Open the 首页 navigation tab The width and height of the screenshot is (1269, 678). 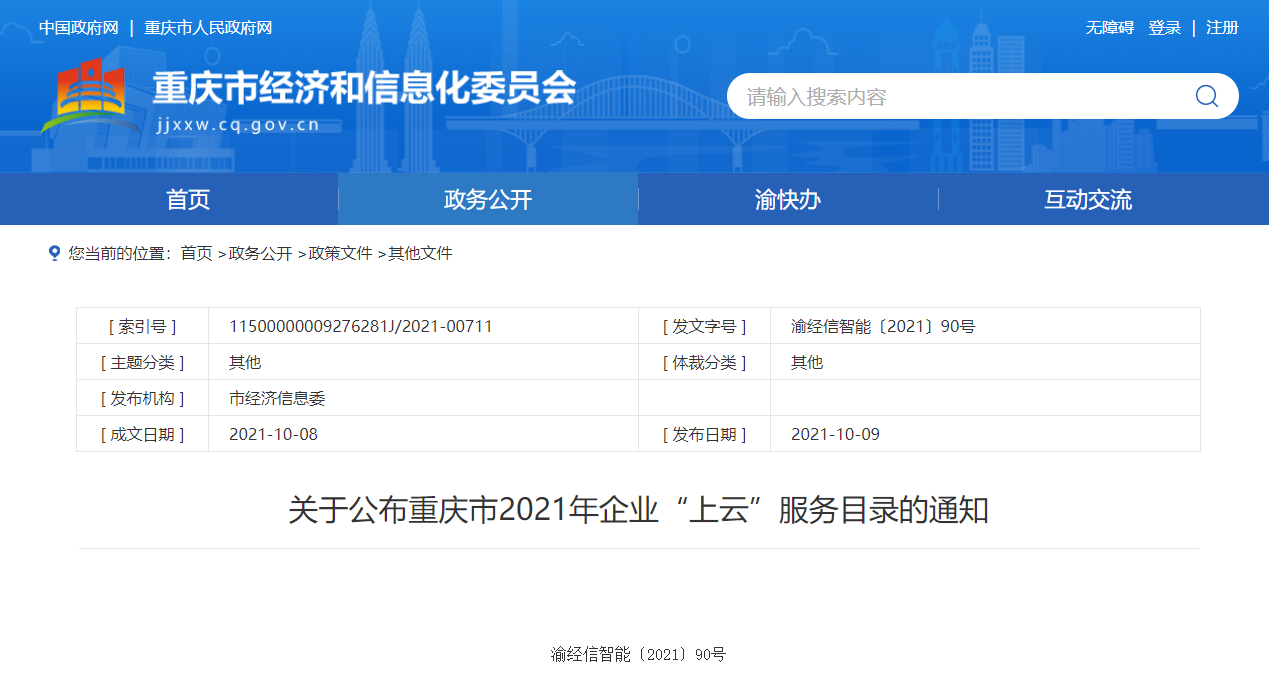click(x=188, y=199)
